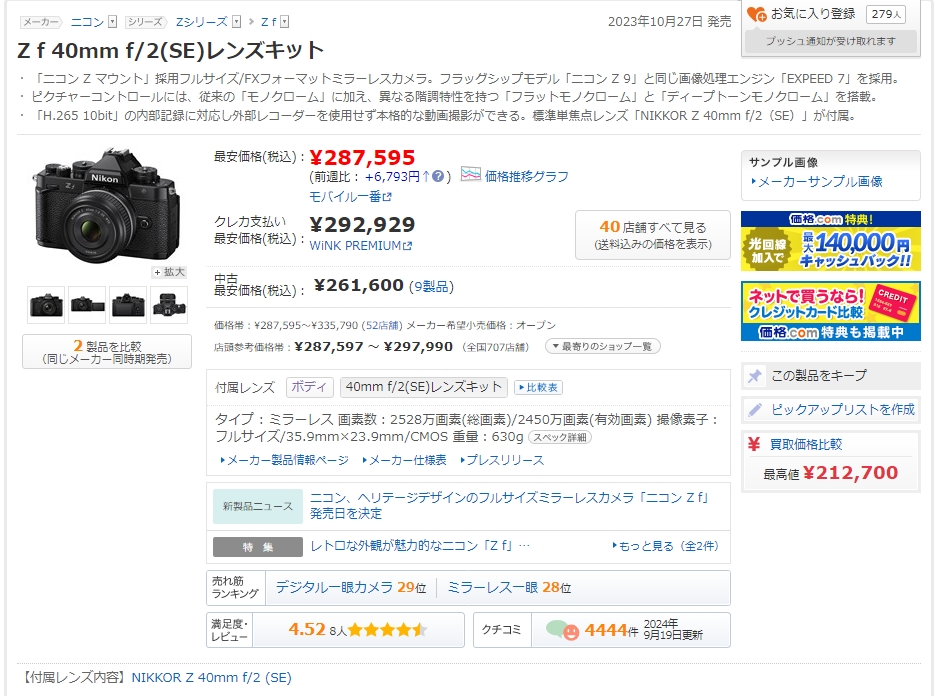Select the ボディ lens option tab

click(310, 387)
